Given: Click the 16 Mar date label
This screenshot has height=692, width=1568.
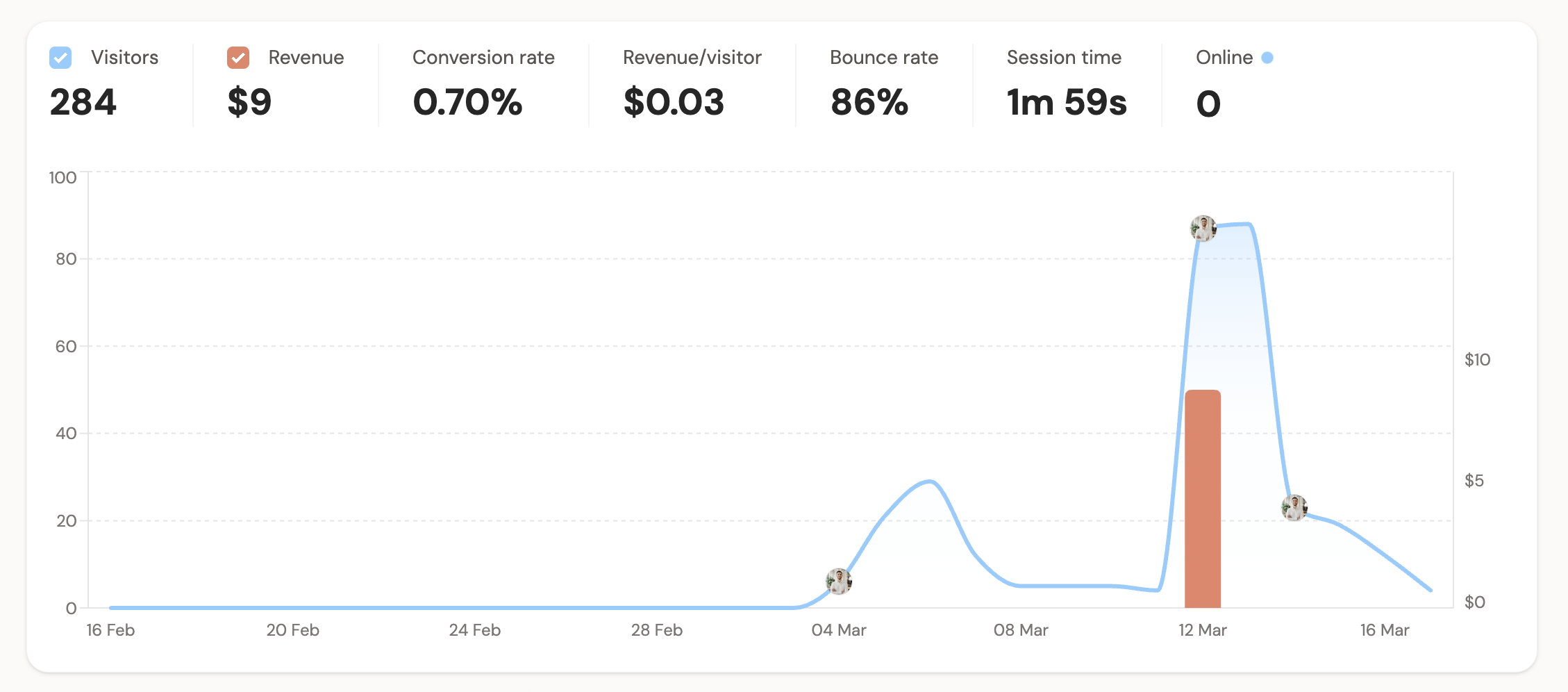Looking at the screenshot, I should tap(1384, 630).
